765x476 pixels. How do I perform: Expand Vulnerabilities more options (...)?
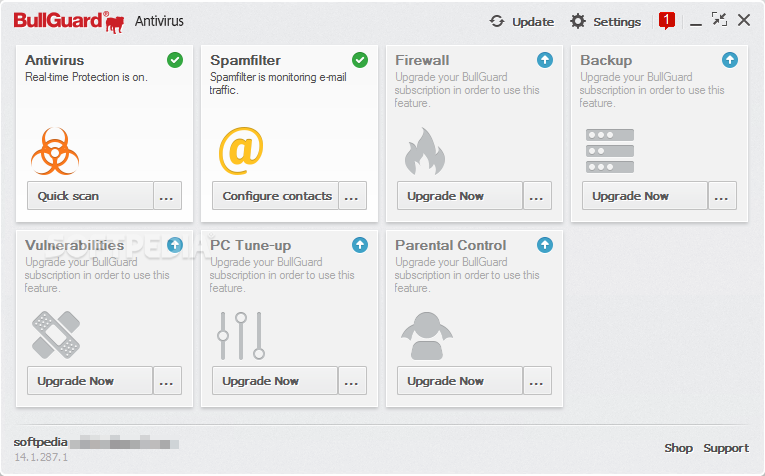pyautogui.click(x=167, y=380)
